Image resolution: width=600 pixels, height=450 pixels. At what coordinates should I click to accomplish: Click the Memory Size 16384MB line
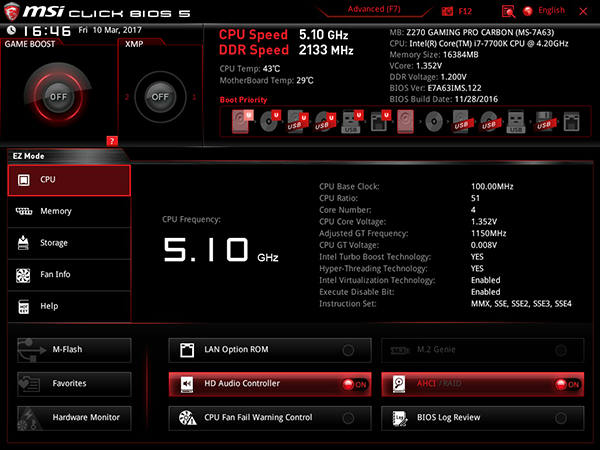click(x=434, y=55)
